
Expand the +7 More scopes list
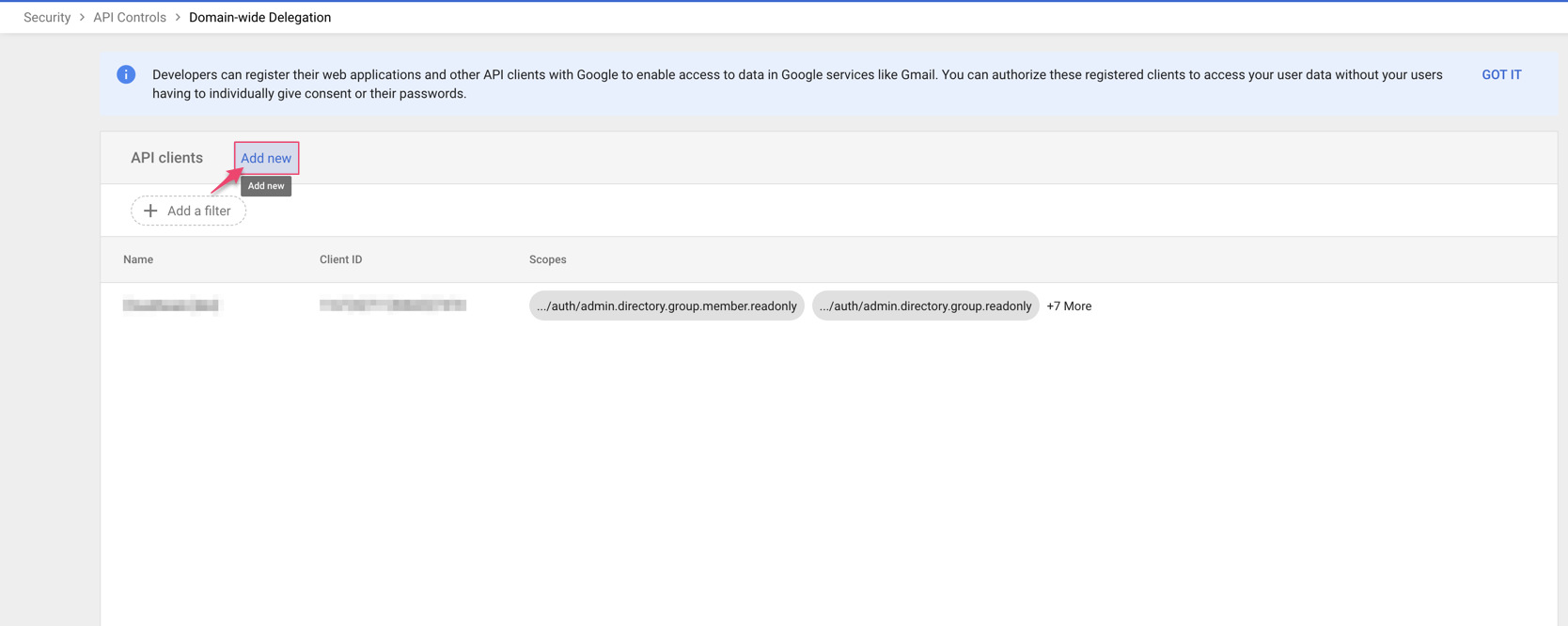click(x=1069, y=306)
